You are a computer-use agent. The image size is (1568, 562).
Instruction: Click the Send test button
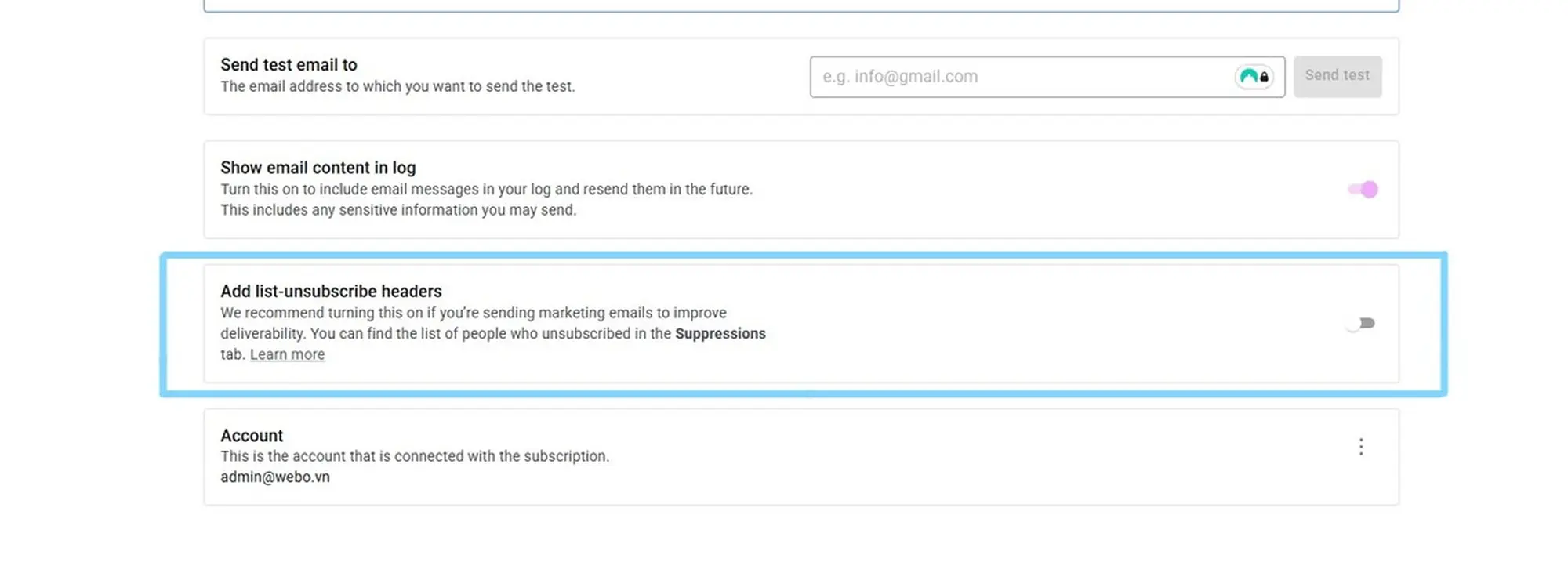1338,76
